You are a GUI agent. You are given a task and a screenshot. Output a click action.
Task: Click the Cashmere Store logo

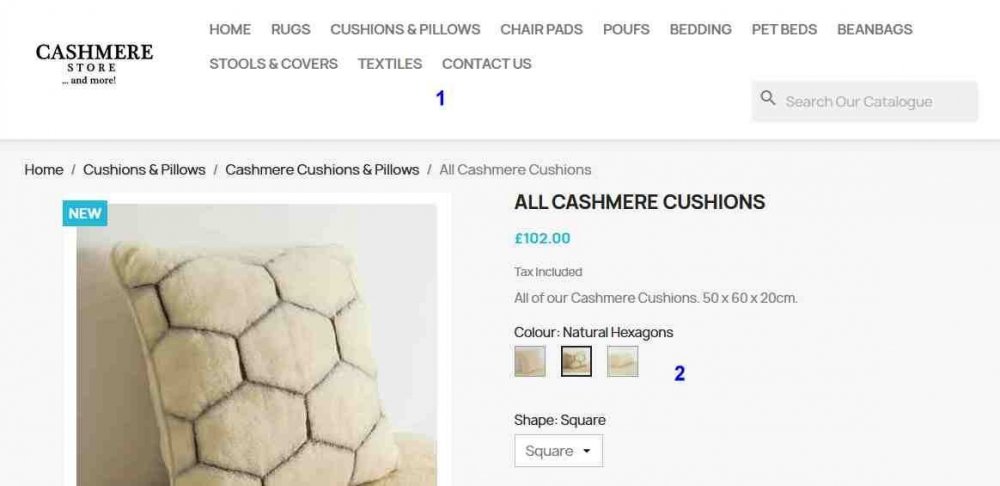pyautogui.click(x=94, y=63)
